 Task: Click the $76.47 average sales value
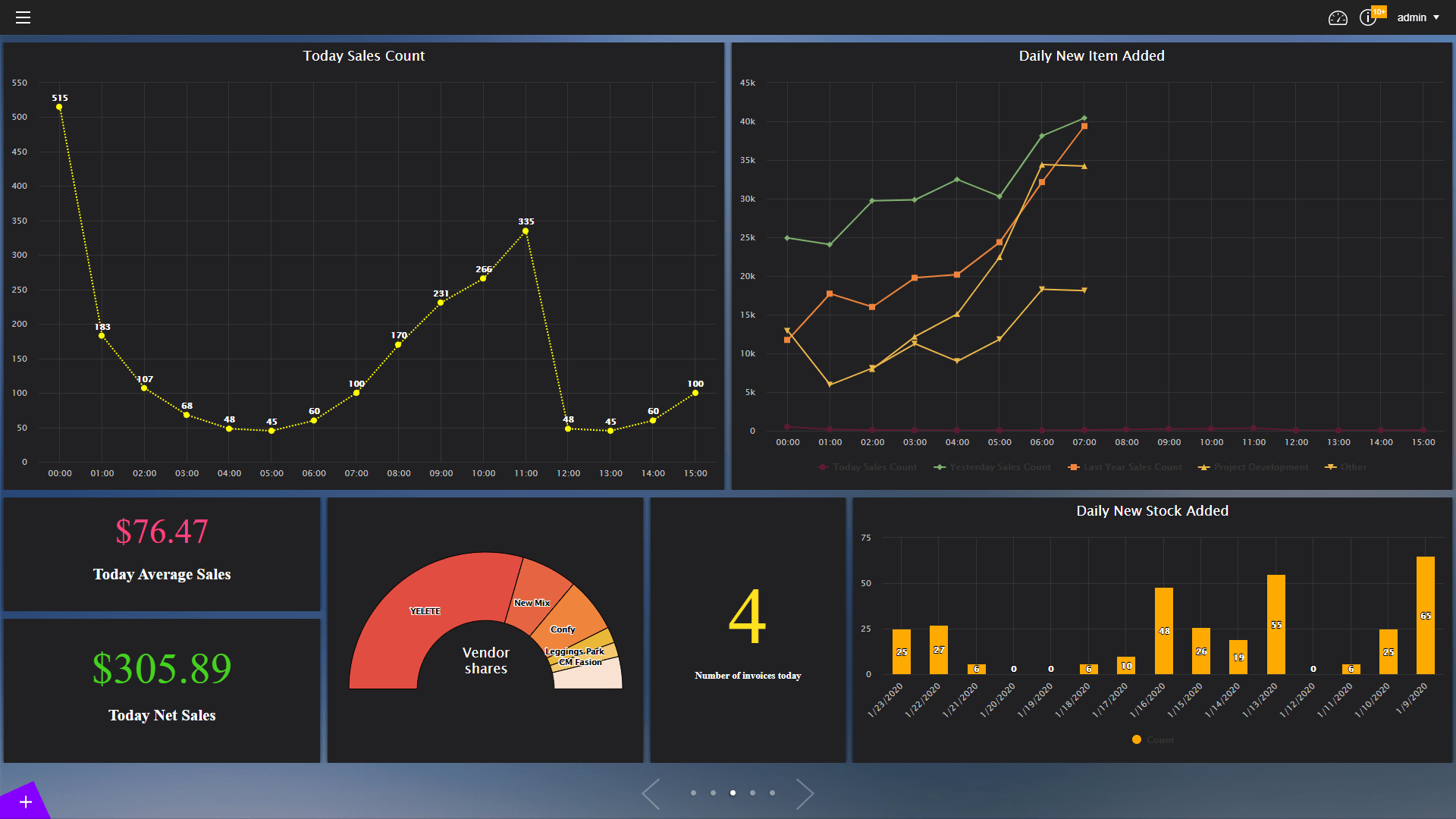click(x=162, y=532)
